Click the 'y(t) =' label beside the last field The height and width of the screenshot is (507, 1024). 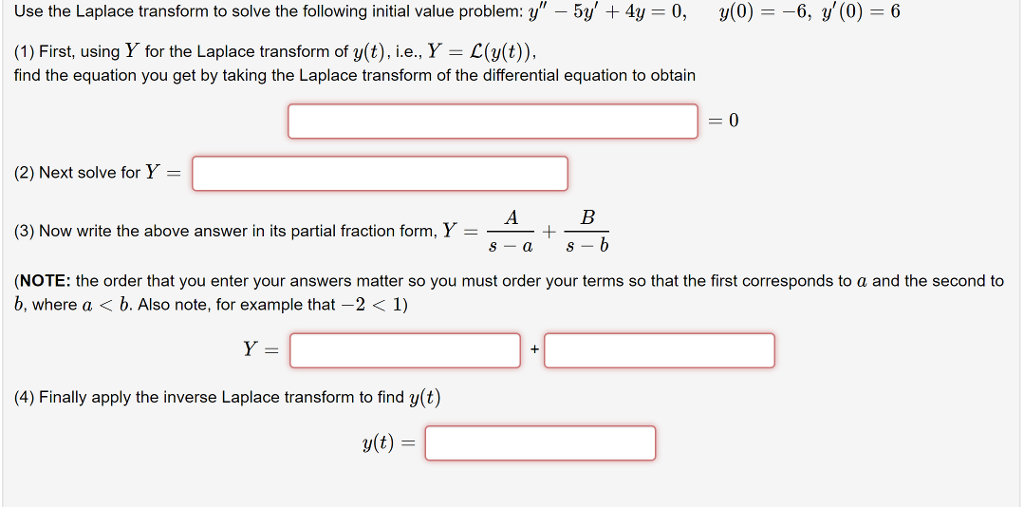389,444
